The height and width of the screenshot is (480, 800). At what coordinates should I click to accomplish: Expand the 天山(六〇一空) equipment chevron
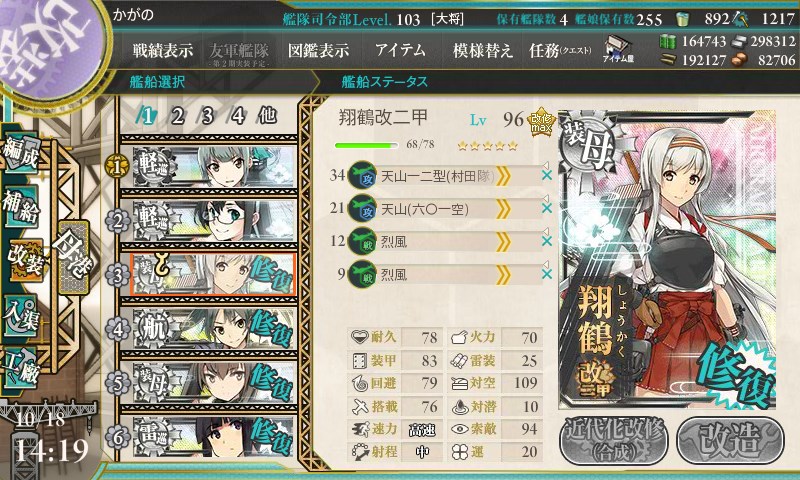[x=503, y=209]
